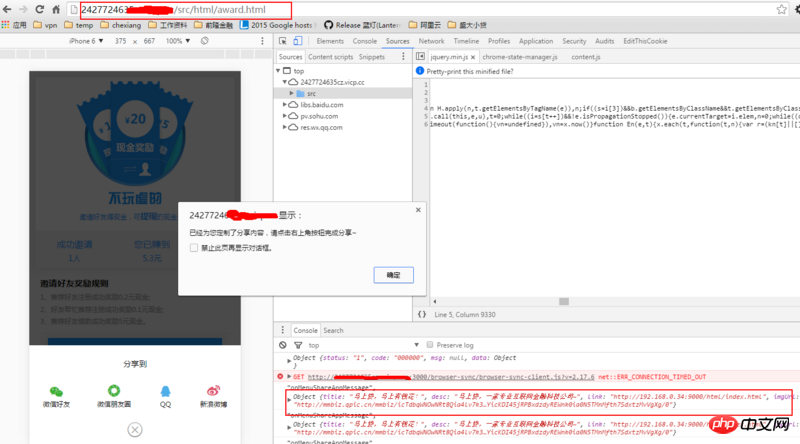Image resolution: width=800 pixels, height=444 pixels.
Task: Expand the pv.sohu.com node
Action: point(285,116)
